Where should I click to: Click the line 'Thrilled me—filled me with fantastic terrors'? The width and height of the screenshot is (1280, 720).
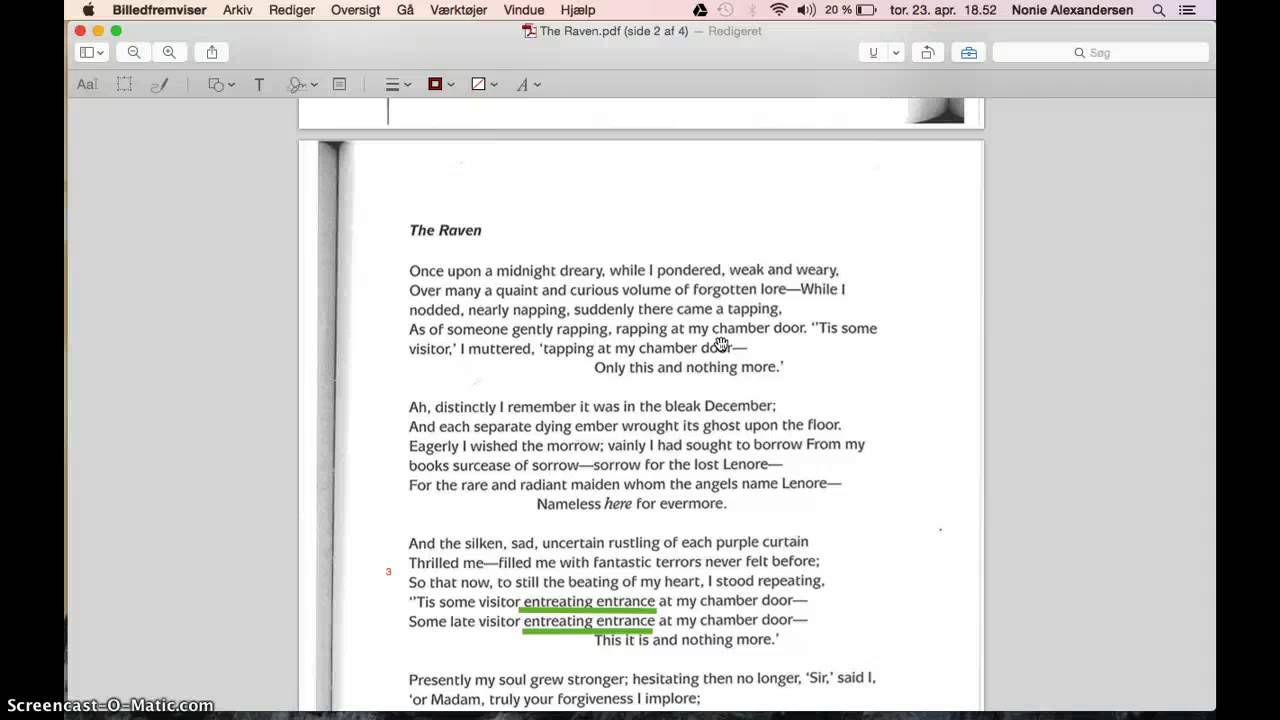tap(614, 562)
